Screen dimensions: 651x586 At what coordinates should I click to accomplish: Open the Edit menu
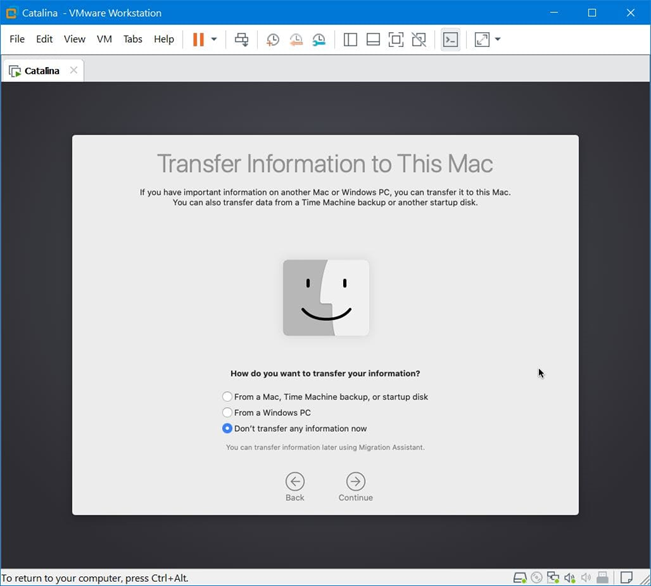tap(44, 39)
